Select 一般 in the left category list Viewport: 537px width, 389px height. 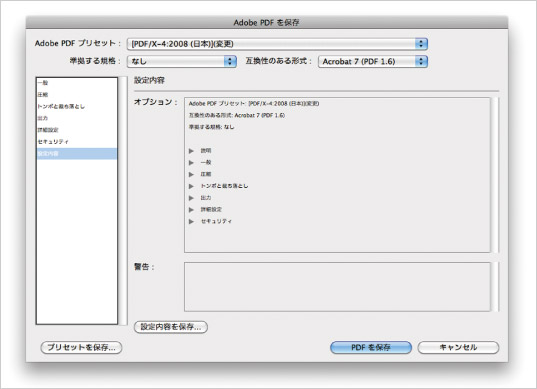(x=77, y=83)
